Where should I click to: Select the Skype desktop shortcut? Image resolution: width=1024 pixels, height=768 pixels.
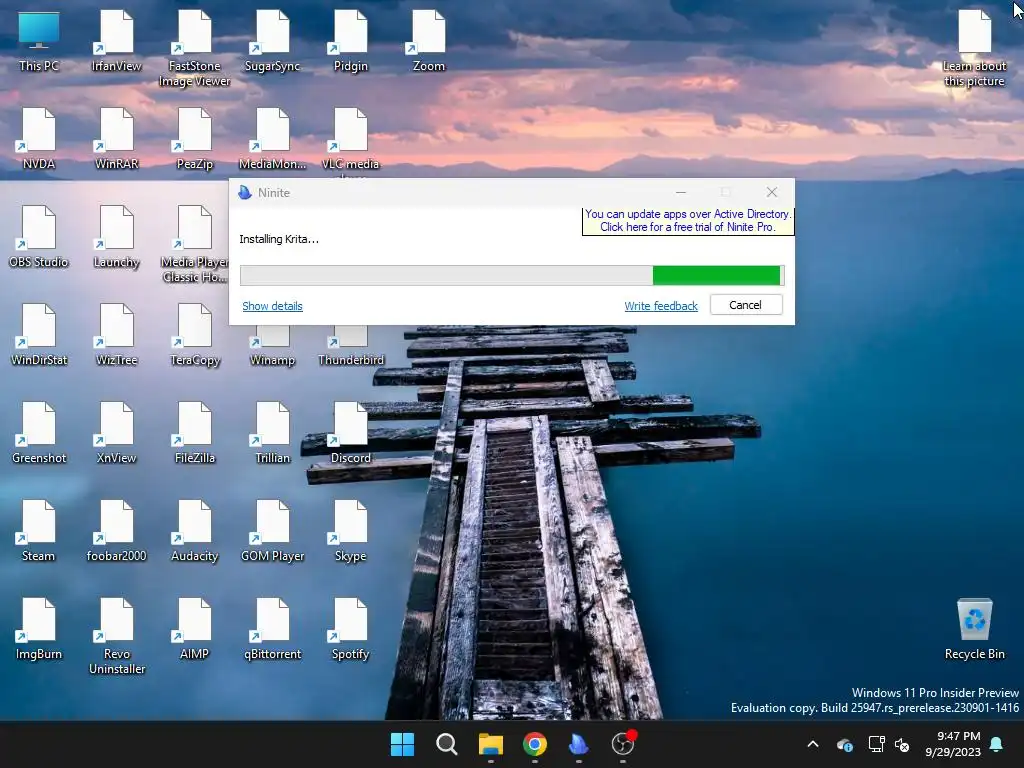(351, 530)
